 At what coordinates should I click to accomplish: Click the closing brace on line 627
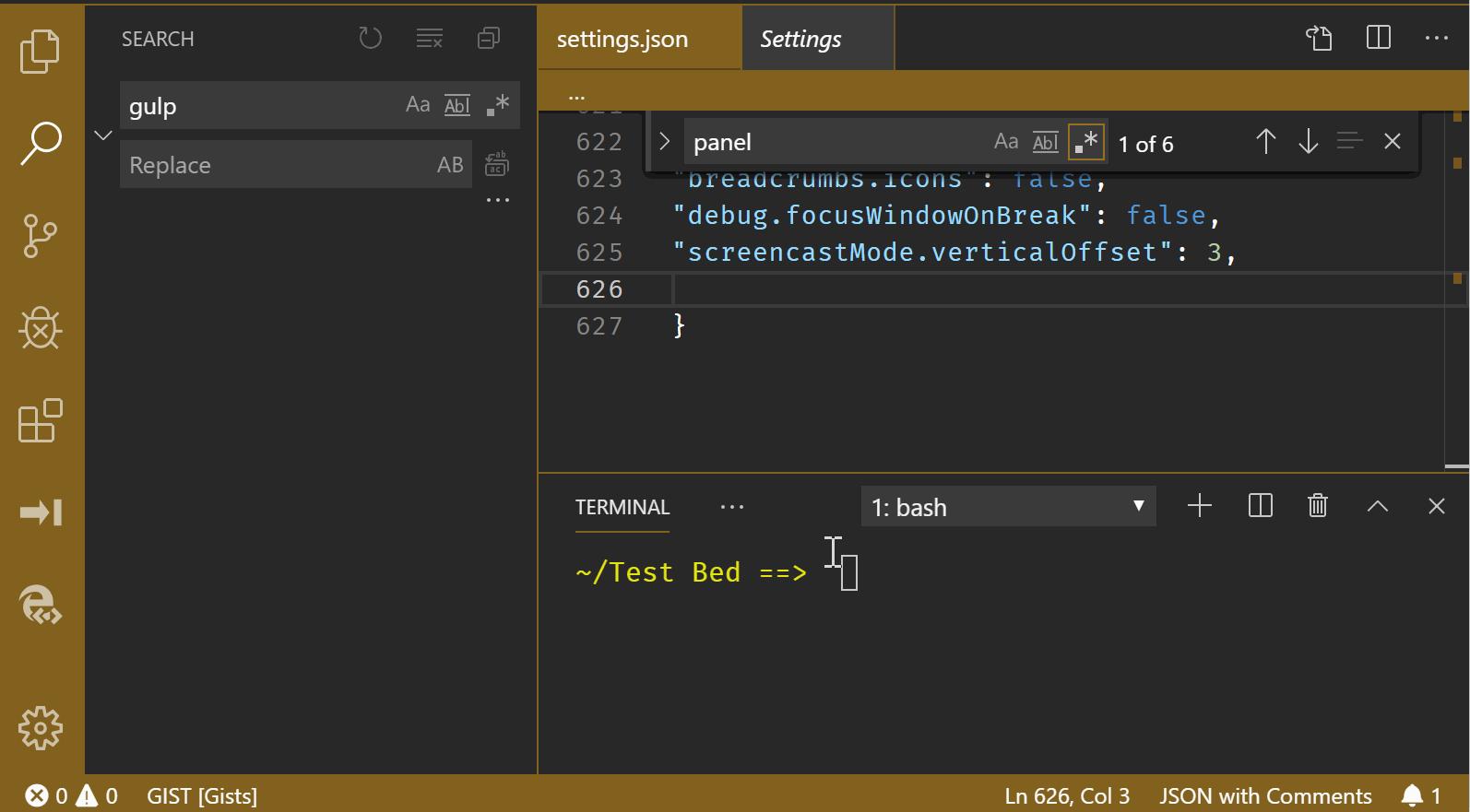[x=680, y=325]
